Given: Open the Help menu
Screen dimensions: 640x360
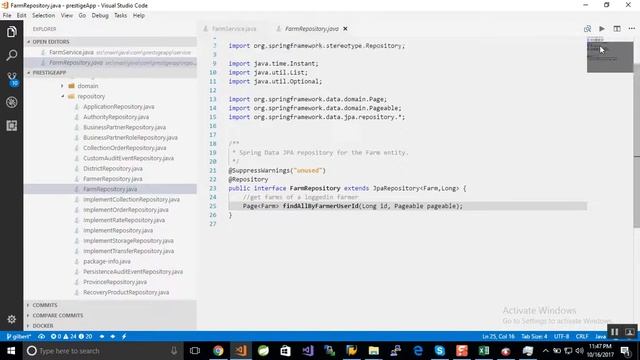Looking at the screenshot, I should (139, 16).
